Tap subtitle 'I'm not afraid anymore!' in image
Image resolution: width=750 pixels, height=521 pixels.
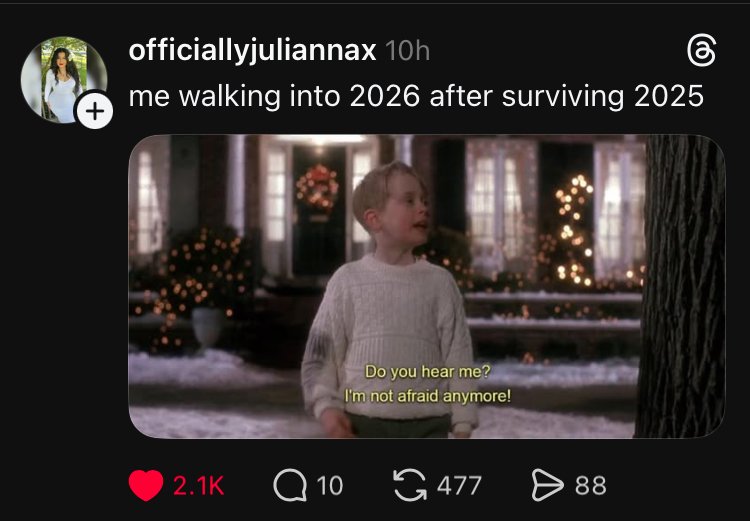(428, 396)
